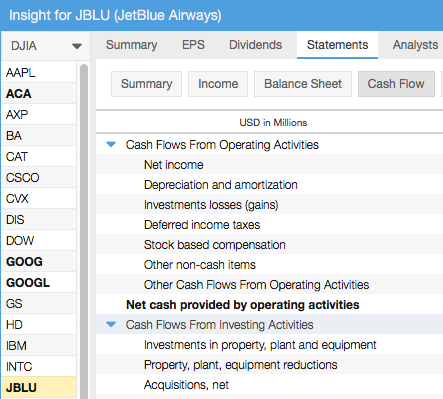
Task: Switch to the Summary top tab
Action: tap(131, 45)
